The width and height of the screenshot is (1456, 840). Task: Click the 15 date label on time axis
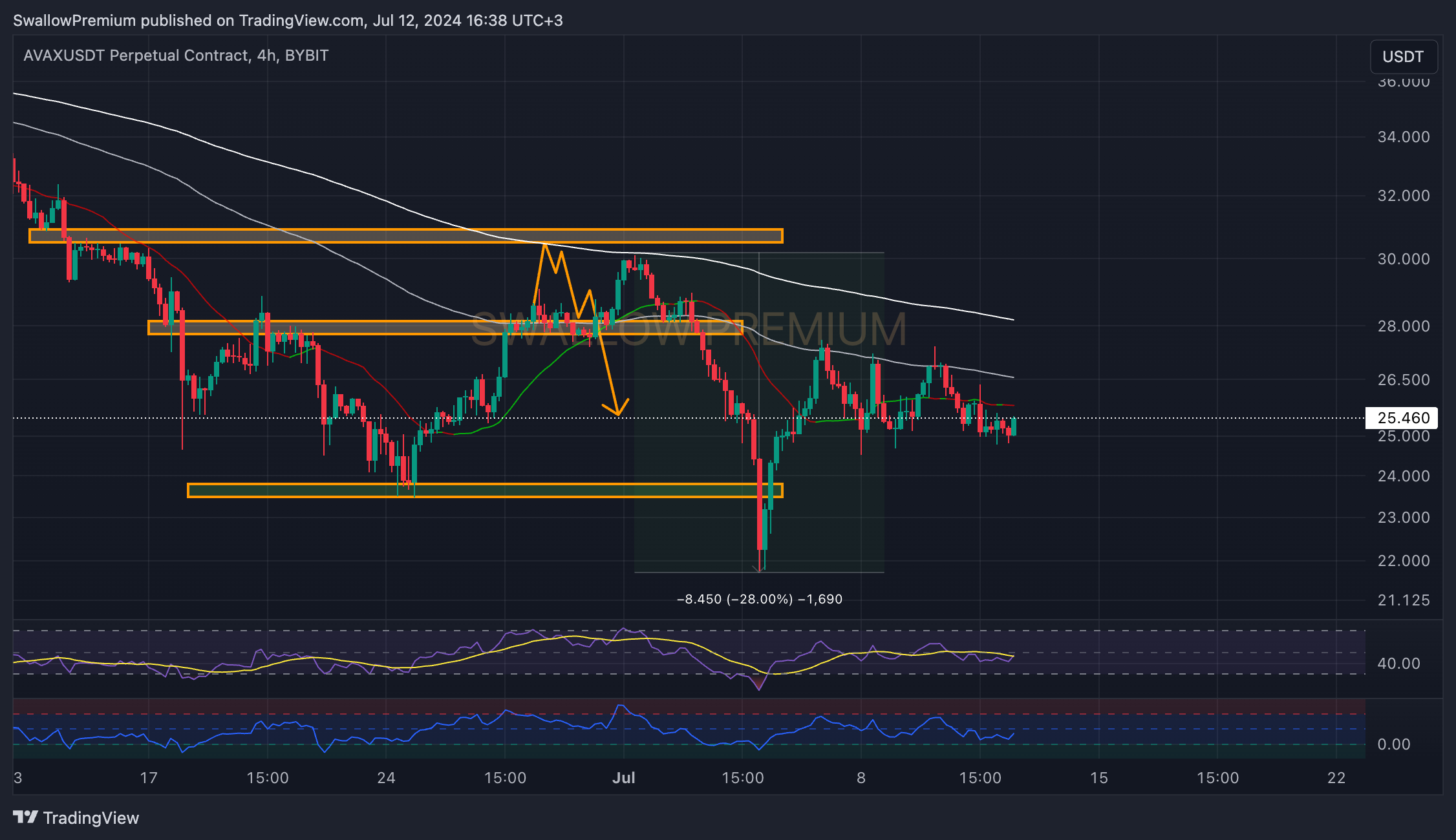click(1099, 778)
